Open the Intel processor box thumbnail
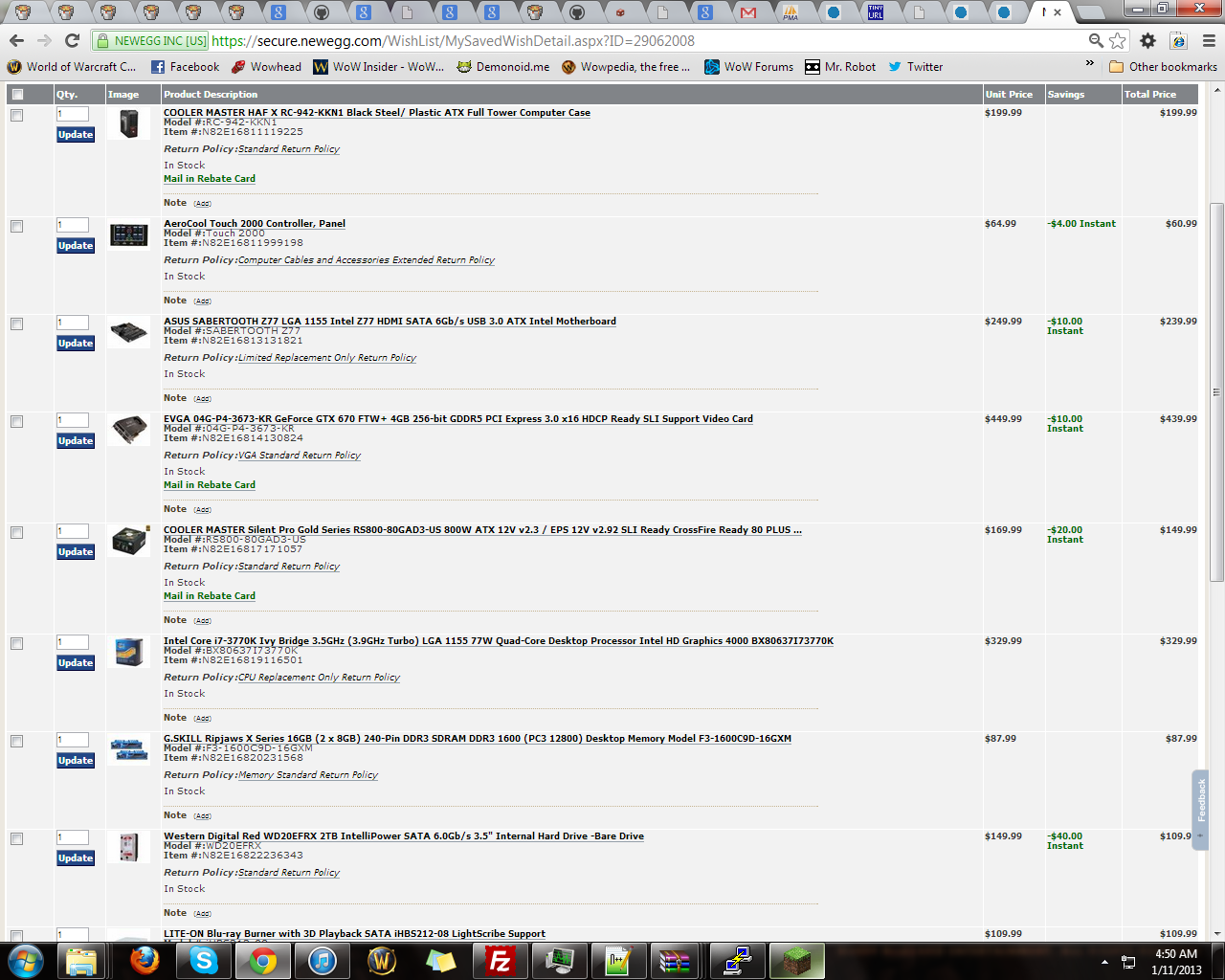 click(128, 651)
